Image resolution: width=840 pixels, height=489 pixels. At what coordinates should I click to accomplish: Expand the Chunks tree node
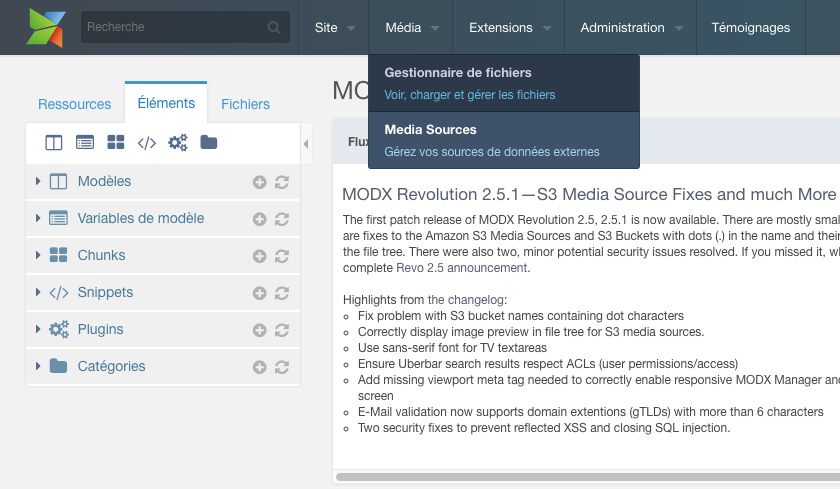(x=38, y=255)
